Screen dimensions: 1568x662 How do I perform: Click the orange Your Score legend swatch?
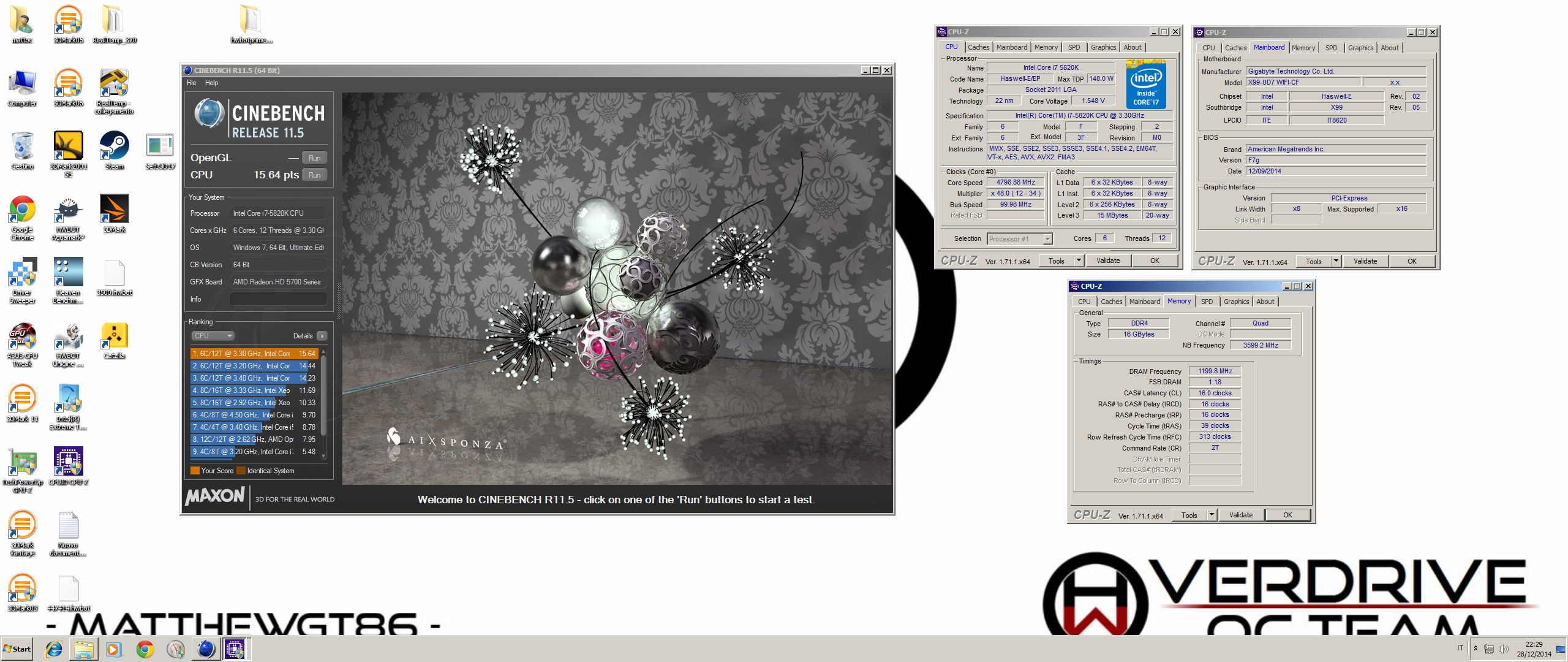coord(195,471)
